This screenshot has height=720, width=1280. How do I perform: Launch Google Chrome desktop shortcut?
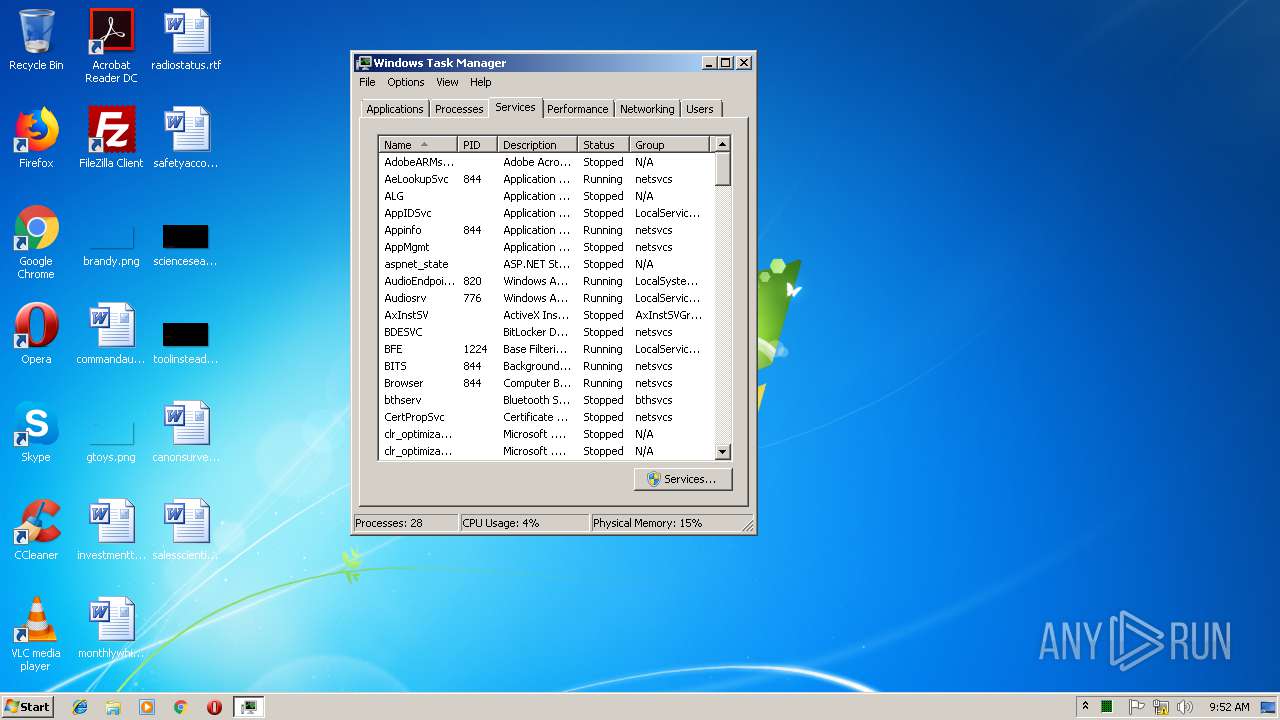(x=36, y=243)
